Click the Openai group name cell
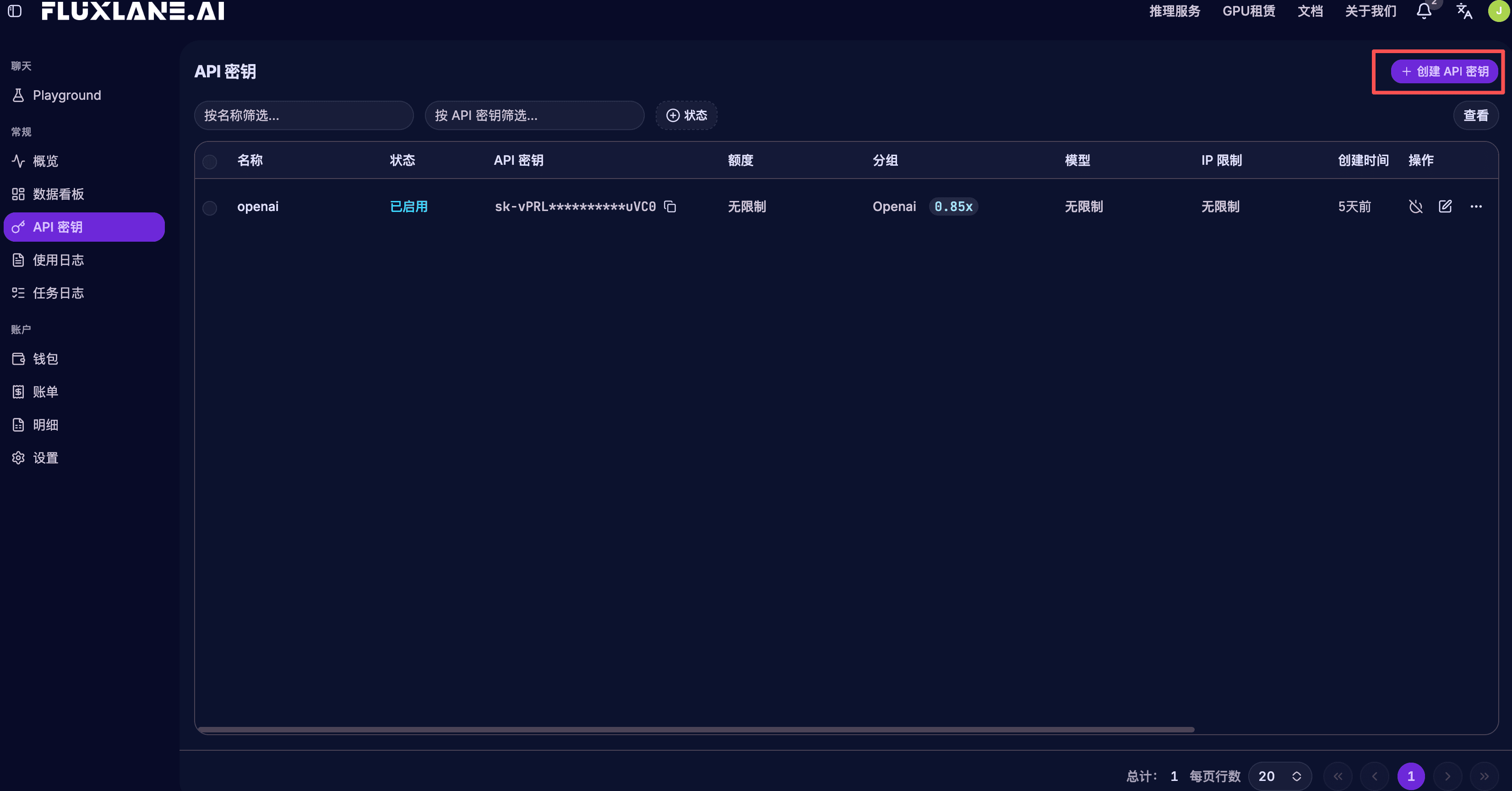1512x791 pixels. (894, 206)
